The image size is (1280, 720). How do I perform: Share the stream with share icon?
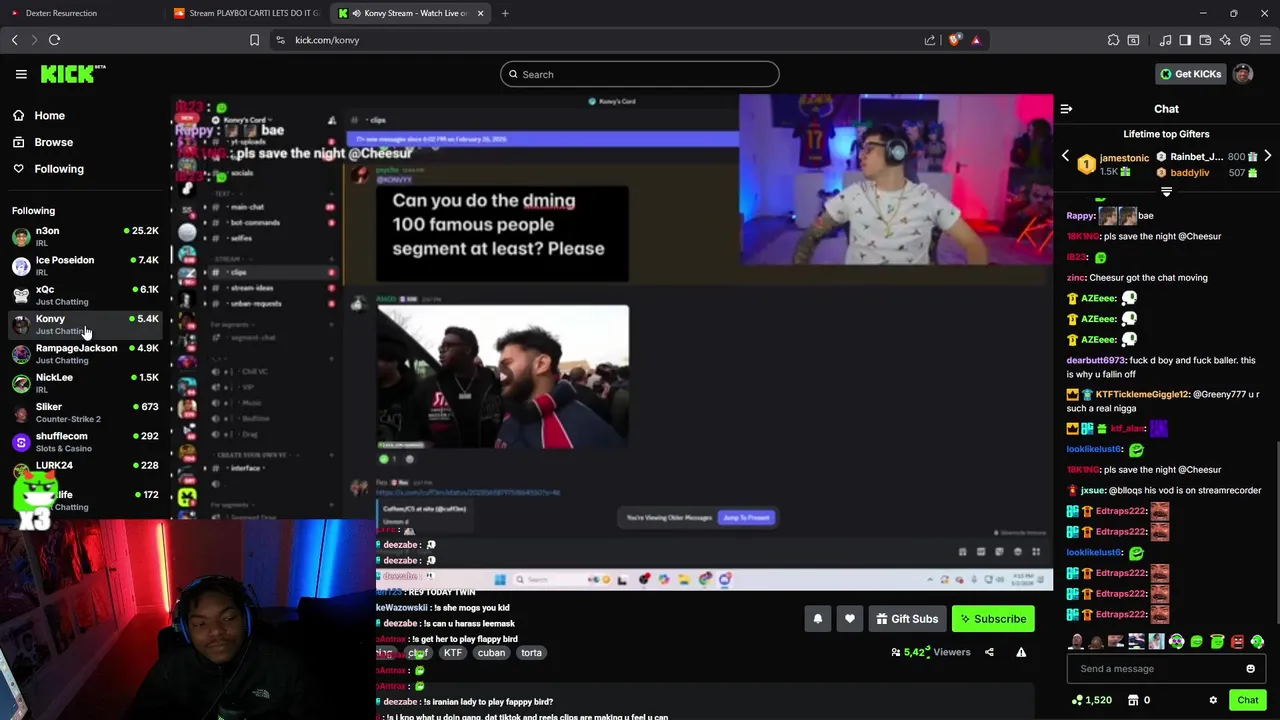pos(989,652)
